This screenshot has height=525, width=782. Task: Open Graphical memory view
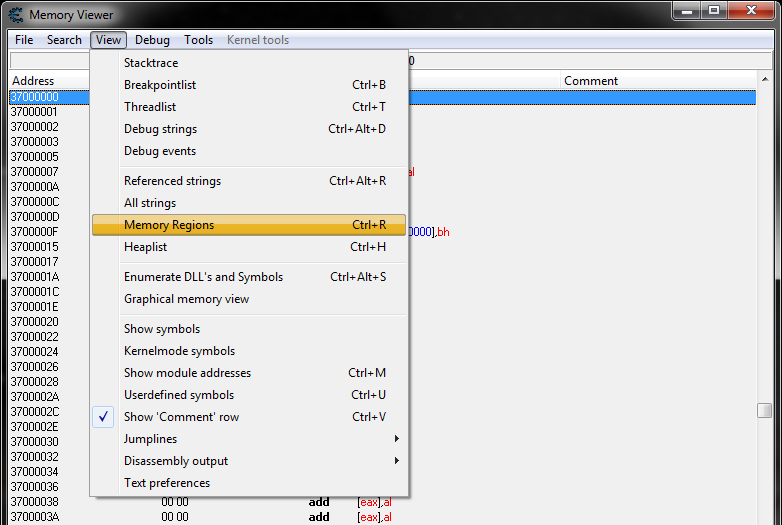pyautogui.click(x=186, y=299)
